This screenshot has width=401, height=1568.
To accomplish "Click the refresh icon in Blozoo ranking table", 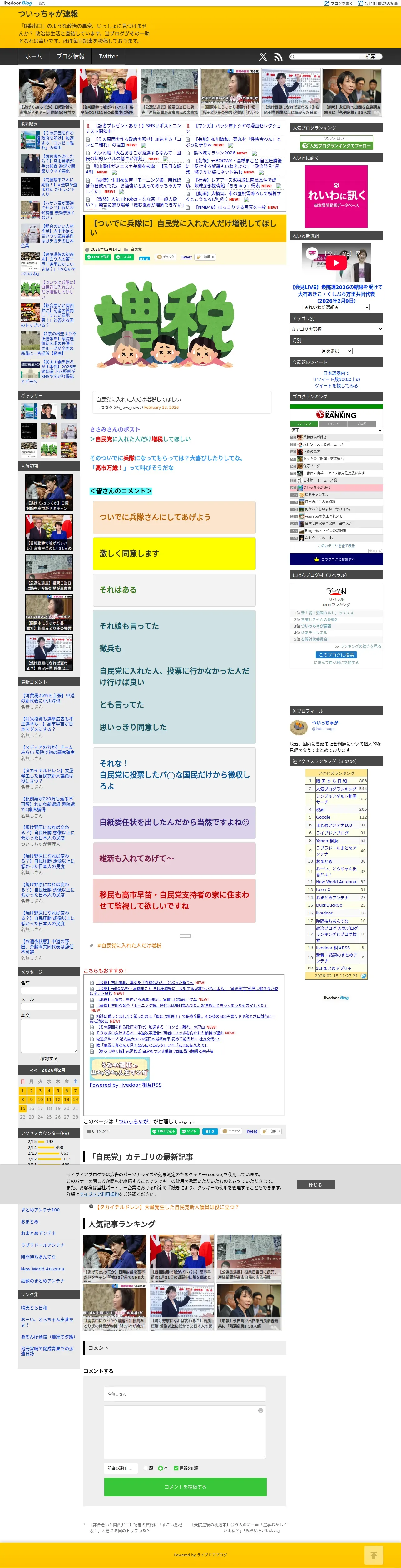I will pos(363,976).
